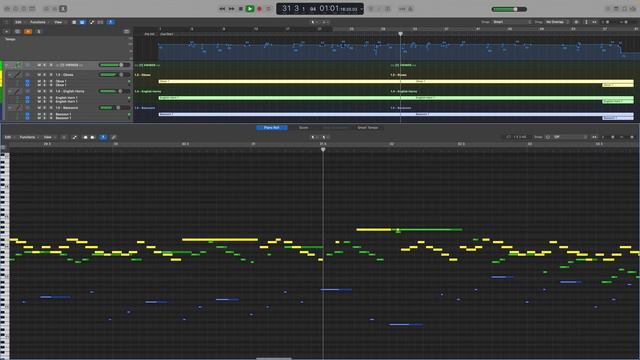
Task: Toggle the Mixer button in control bar
Action: (54, 9)
